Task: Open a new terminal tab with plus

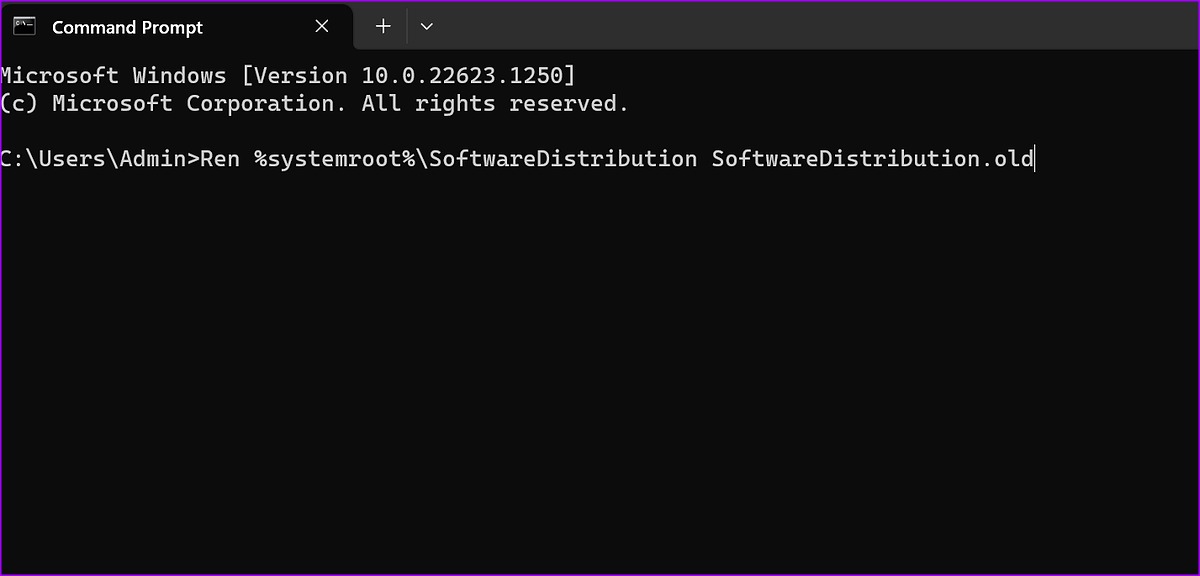Action: pos(383,27)
